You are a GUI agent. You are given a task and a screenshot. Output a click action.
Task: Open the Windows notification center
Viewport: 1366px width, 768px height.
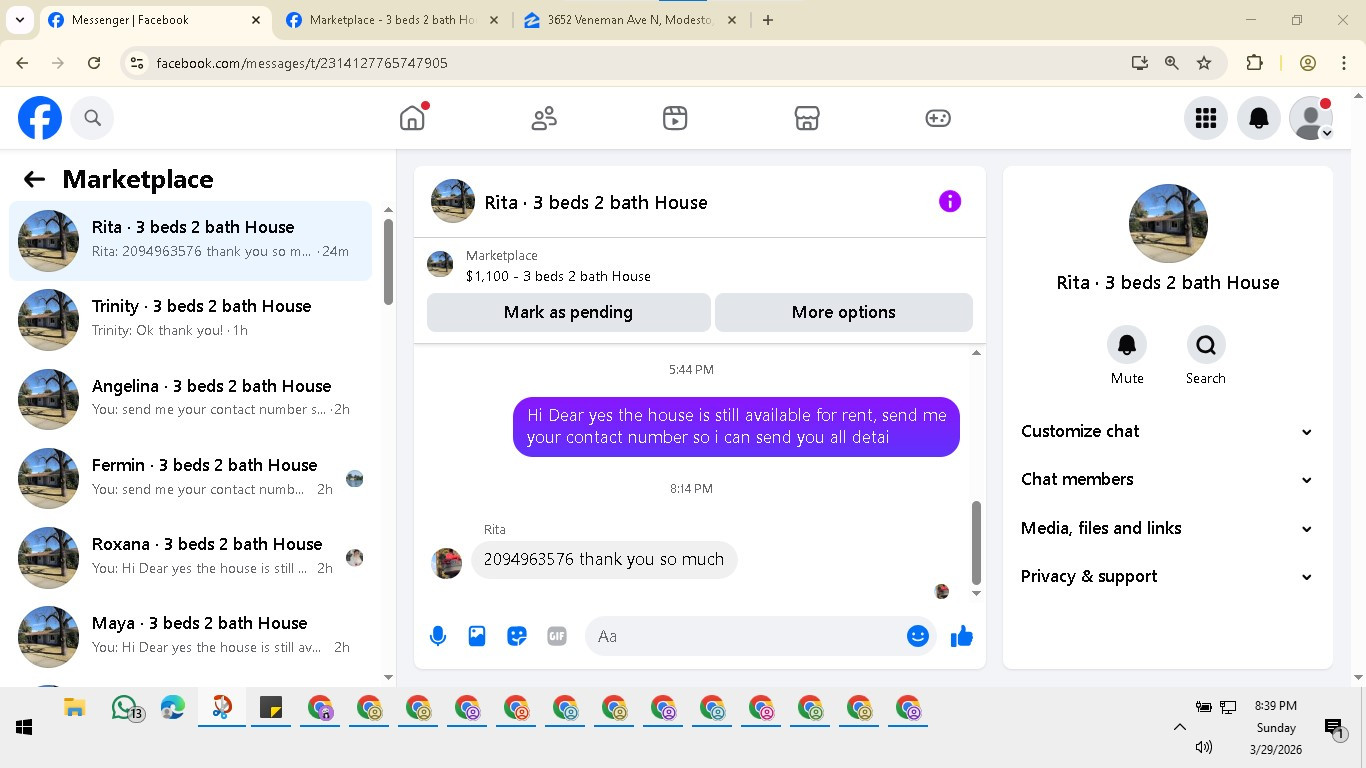(x=1334, y=729)
